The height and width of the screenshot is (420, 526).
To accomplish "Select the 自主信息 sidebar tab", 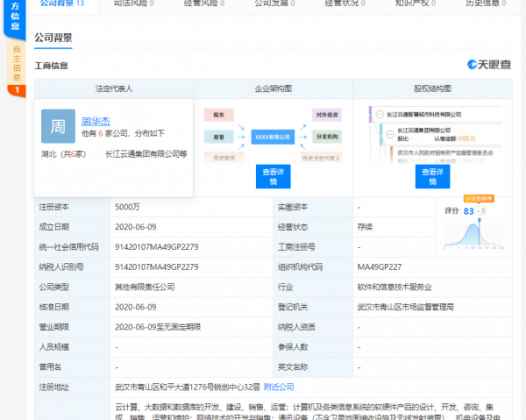I will coord(17,63).
